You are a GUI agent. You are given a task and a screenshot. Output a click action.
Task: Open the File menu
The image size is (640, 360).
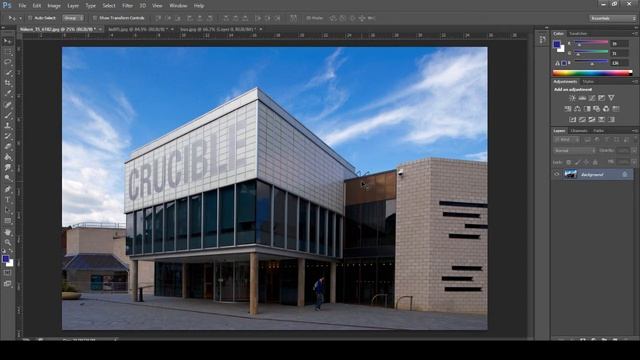pyautogui.click(x=22, y=6)
